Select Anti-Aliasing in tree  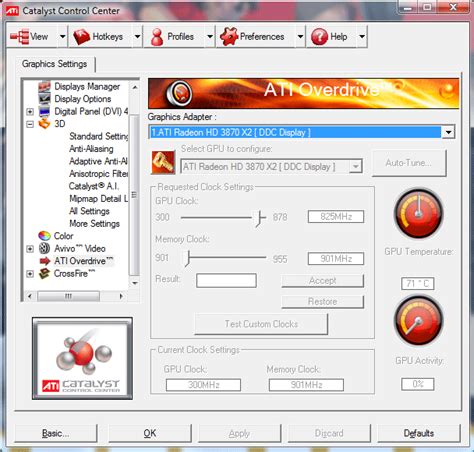91,149
